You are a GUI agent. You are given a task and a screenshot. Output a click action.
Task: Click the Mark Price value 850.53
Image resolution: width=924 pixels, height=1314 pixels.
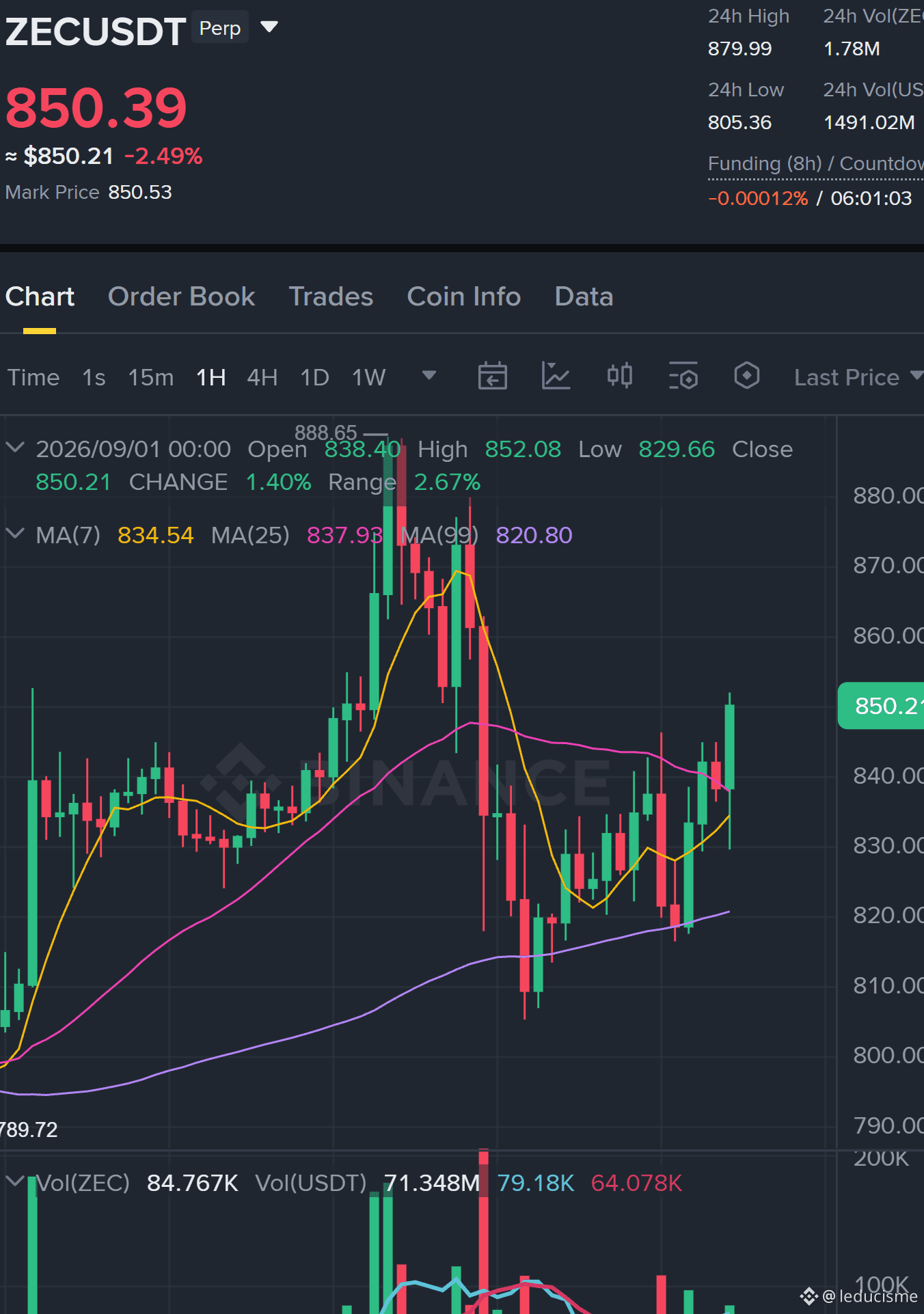pyautogui.click(x=140, y=192)
